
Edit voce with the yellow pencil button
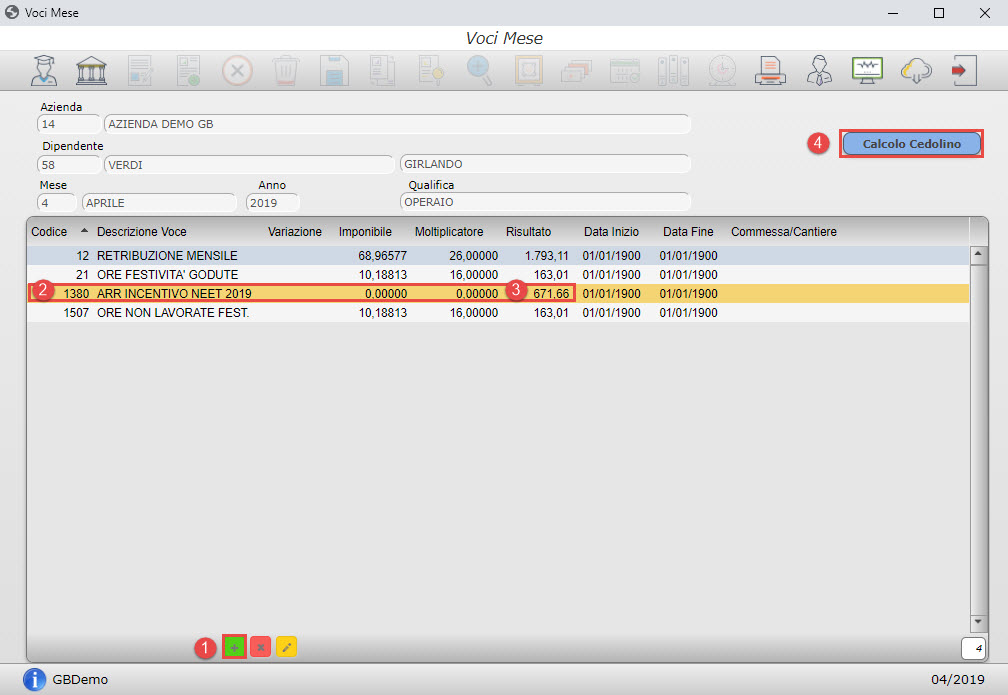(x=287, y=647)
